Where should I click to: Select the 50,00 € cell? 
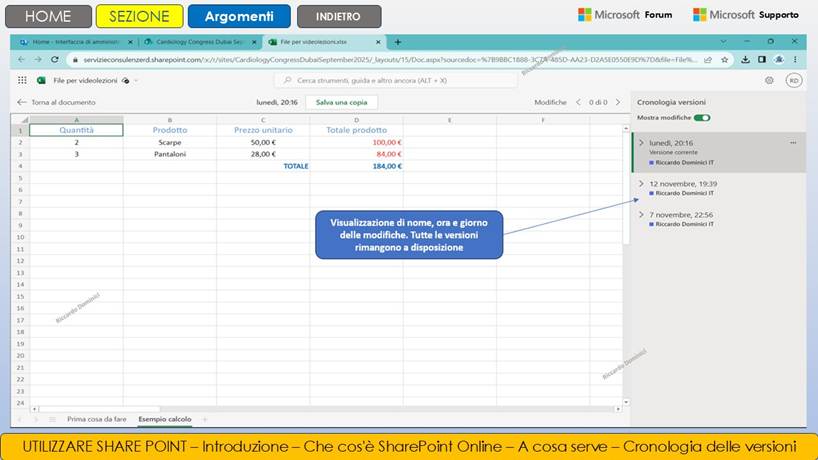pos(263,142)
